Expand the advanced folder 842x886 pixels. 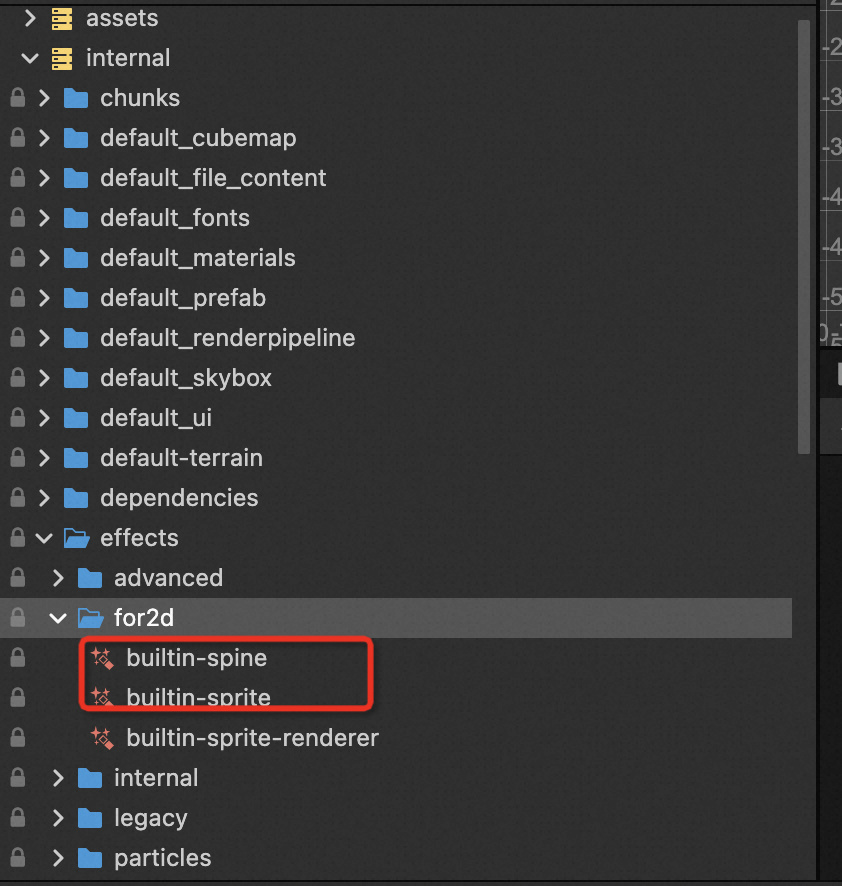point(58,578)
